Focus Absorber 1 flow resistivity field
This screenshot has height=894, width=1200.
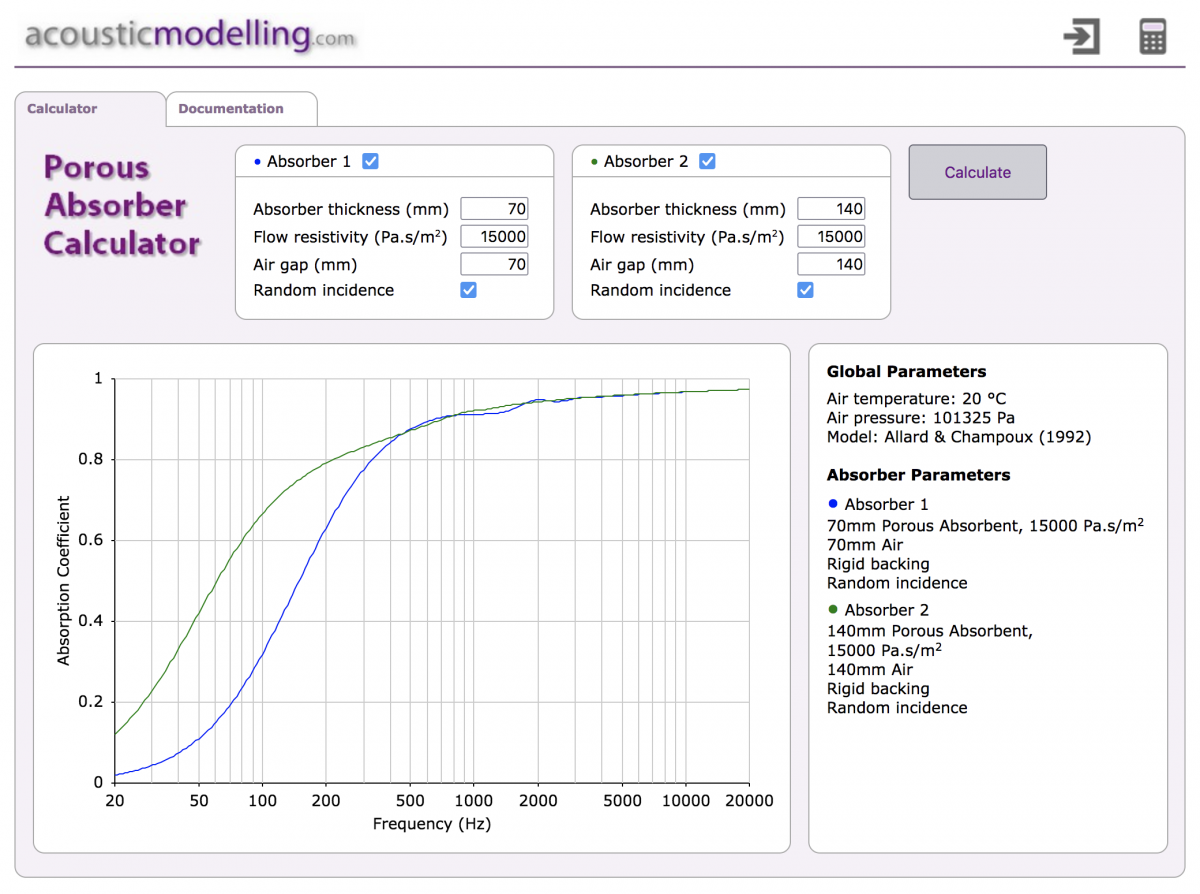tap(494, 237)
